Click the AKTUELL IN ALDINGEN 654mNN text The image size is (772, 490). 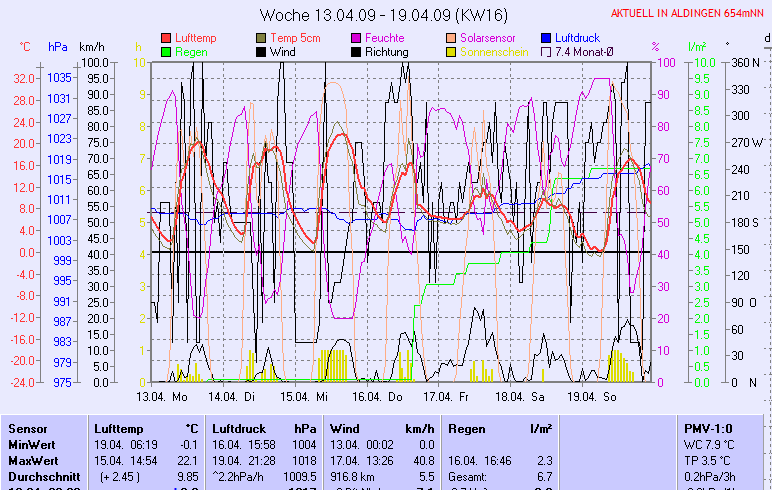(688, 13)
